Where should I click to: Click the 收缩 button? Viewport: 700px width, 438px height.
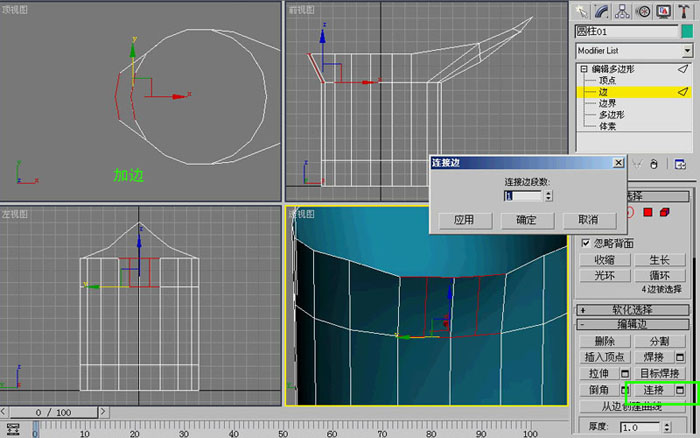(604, 260)
